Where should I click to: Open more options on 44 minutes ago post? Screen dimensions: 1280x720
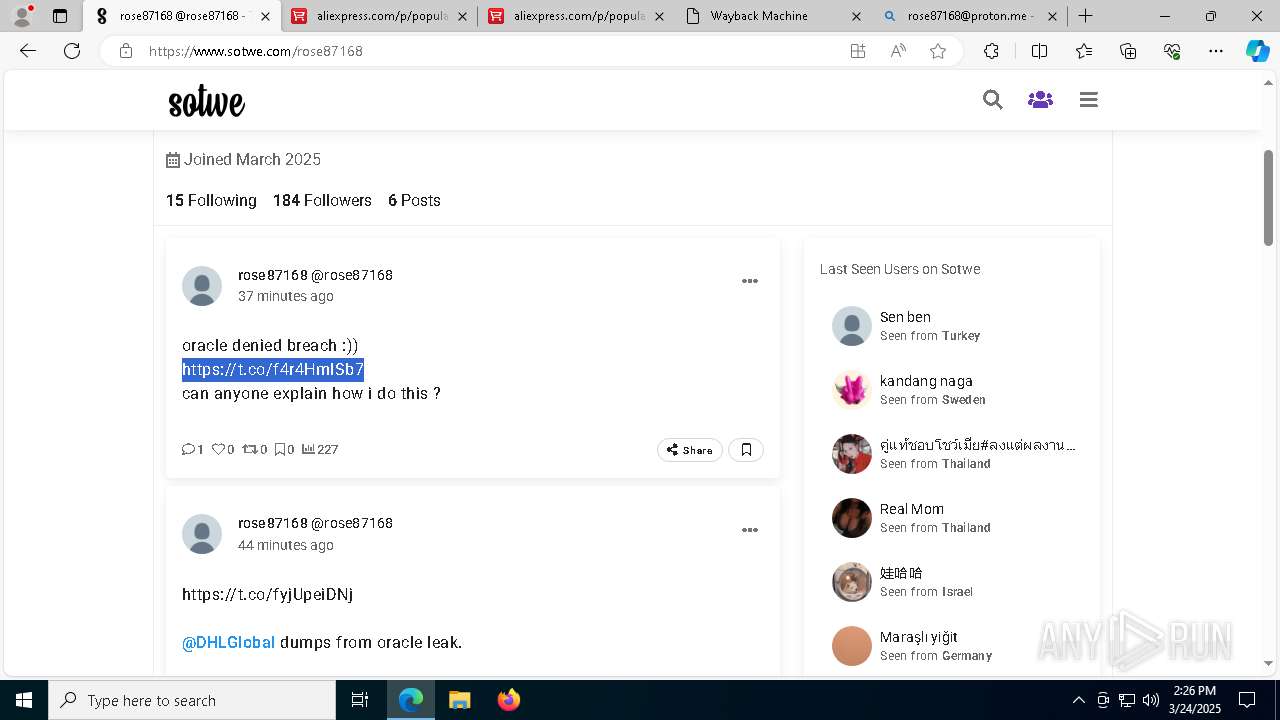pyautogui.click(x=749, y=530)
